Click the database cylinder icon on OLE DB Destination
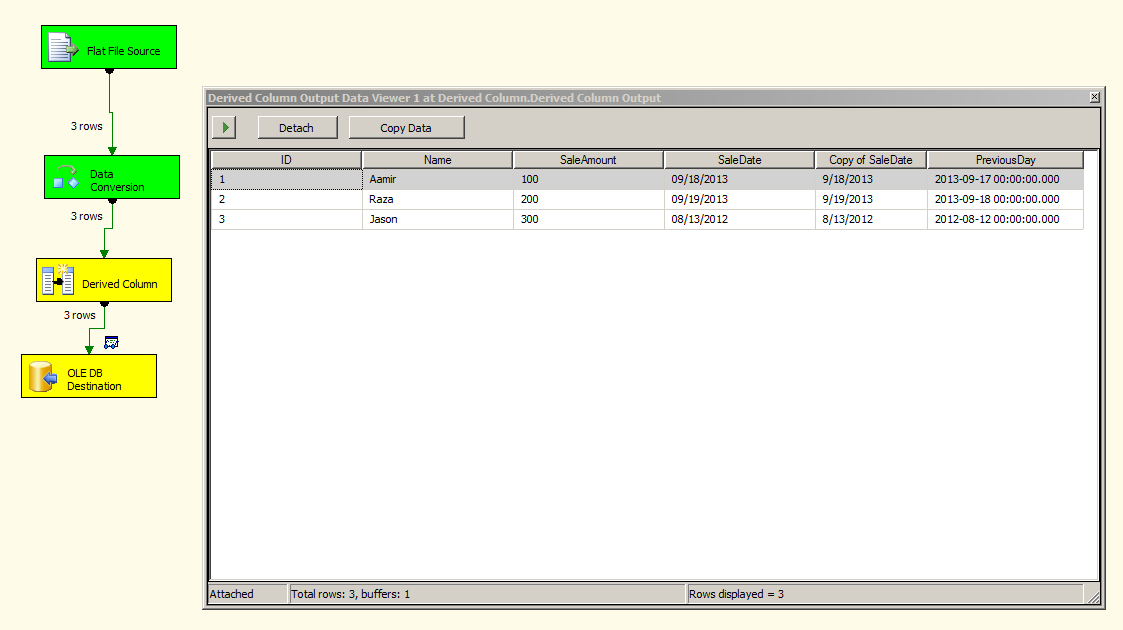 [x=43, y=375]
